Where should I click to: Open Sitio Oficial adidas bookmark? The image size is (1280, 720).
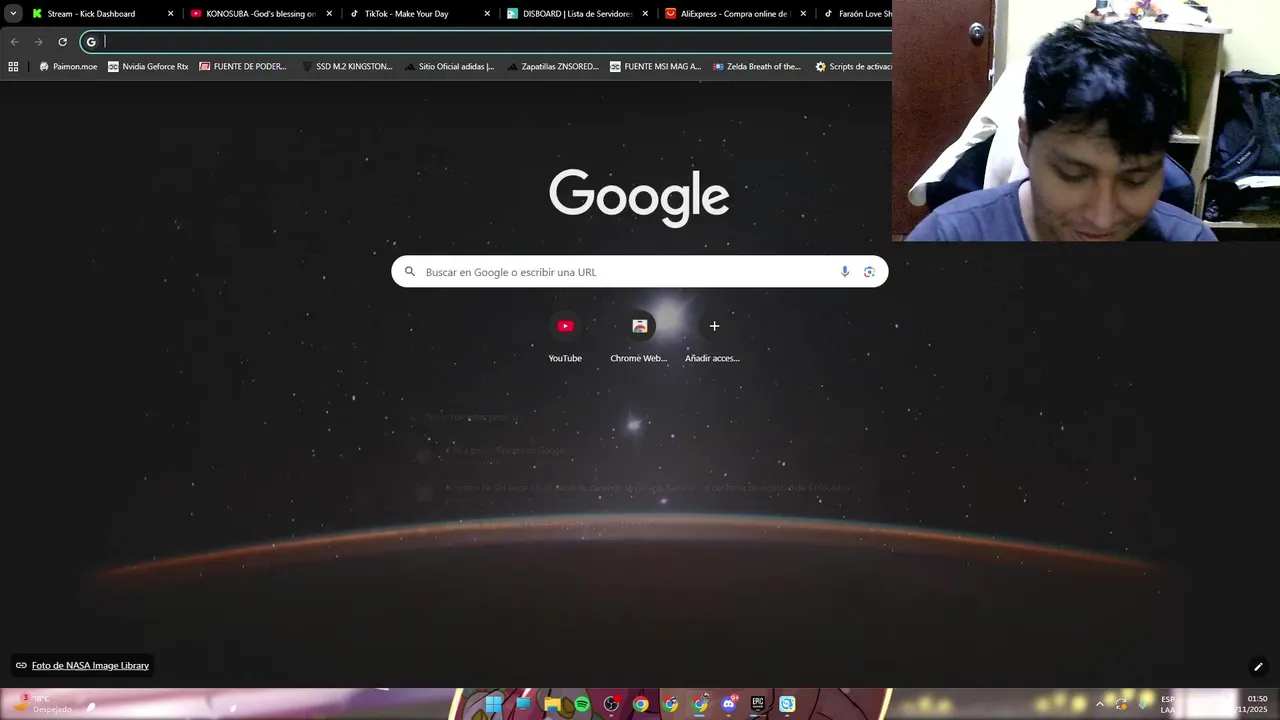click(x=450, y=67)
